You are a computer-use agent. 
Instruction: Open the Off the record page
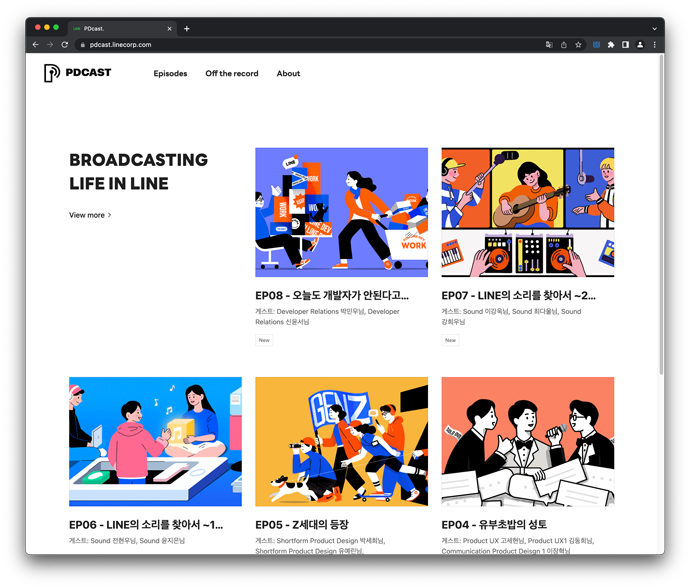(x=232, y=74)
